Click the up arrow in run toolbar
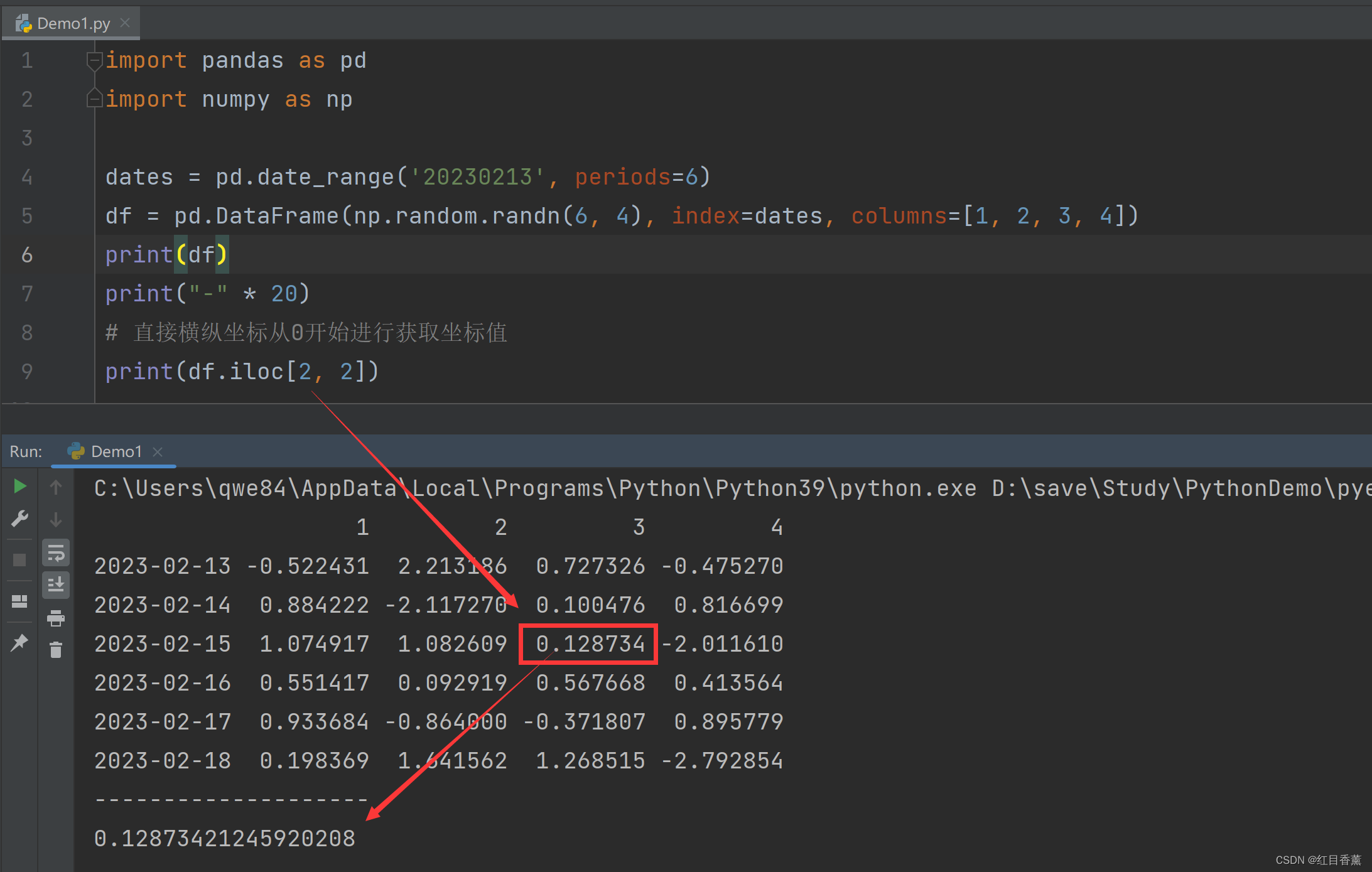 [56, 487]
